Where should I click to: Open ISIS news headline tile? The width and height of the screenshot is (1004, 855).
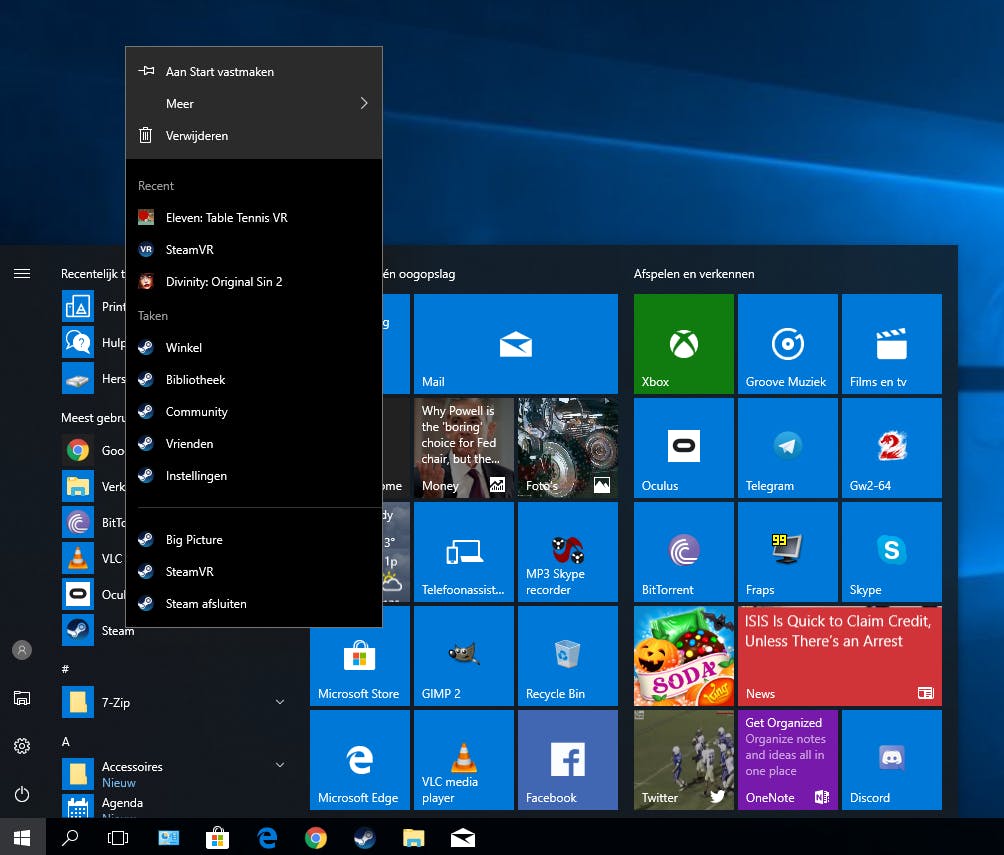(x=840, y=656)
